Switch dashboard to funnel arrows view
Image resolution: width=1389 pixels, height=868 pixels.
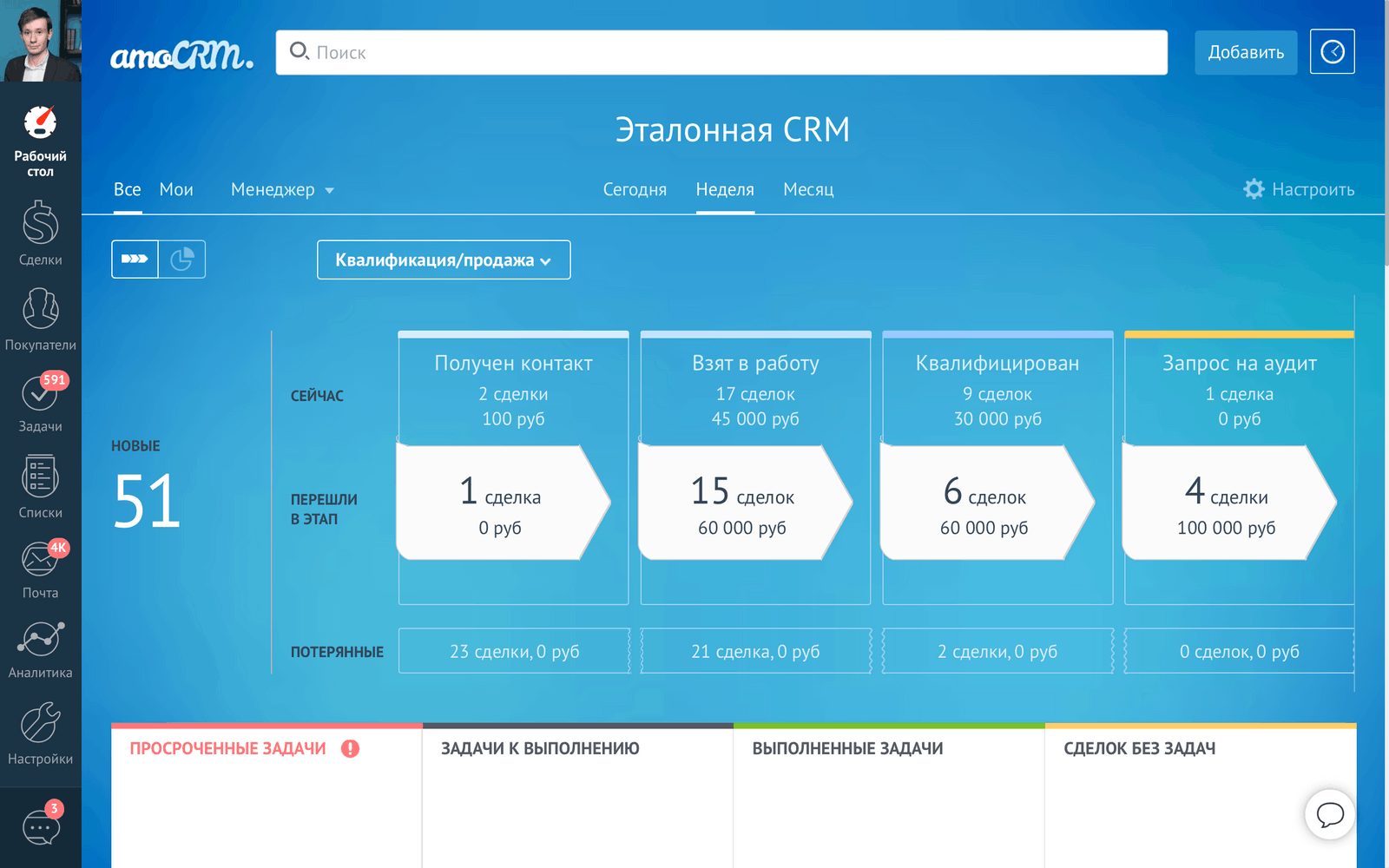click(135, 259)
